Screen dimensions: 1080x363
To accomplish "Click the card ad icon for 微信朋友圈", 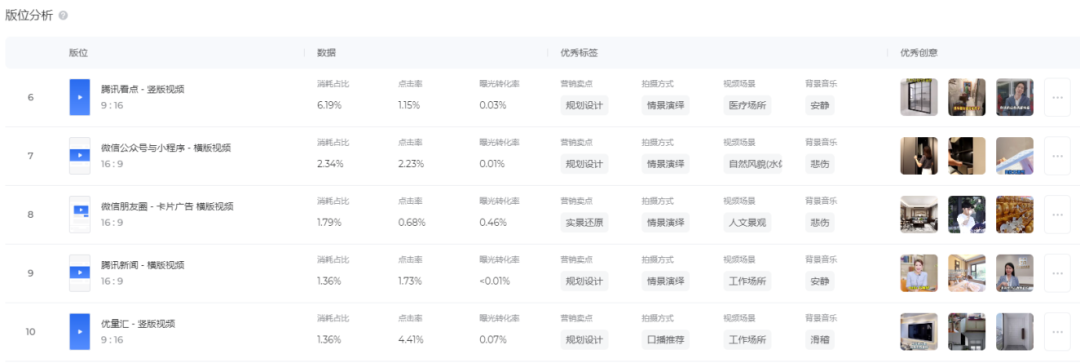I will 80,214.
